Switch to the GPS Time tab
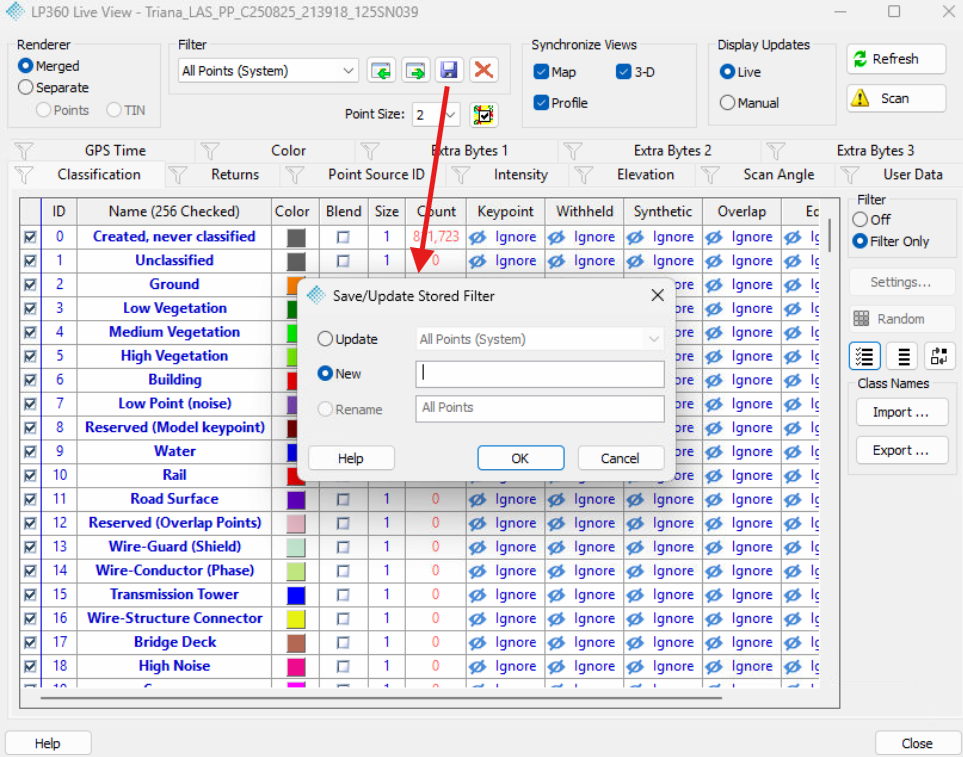The width and height of the screenshot is (963, 757). 115,150
